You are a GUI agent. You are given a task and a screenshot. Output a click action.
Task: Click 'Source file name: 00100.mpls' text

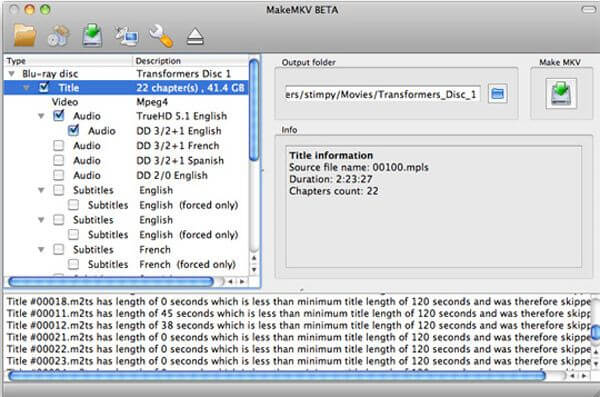[x=359, y=167]
